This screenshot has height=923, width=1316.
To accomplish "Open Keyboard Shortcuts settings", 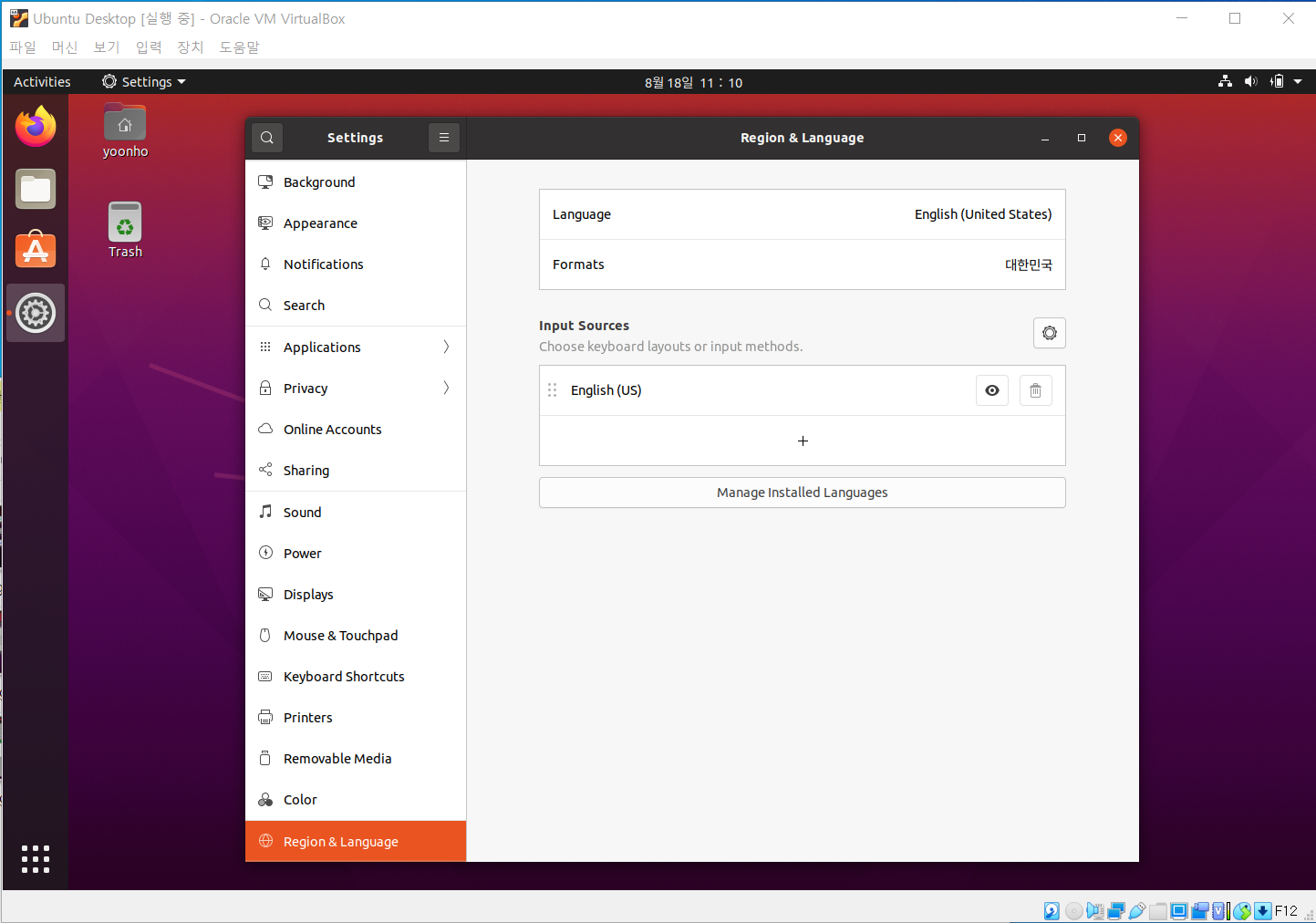I will tap(356, 677).
